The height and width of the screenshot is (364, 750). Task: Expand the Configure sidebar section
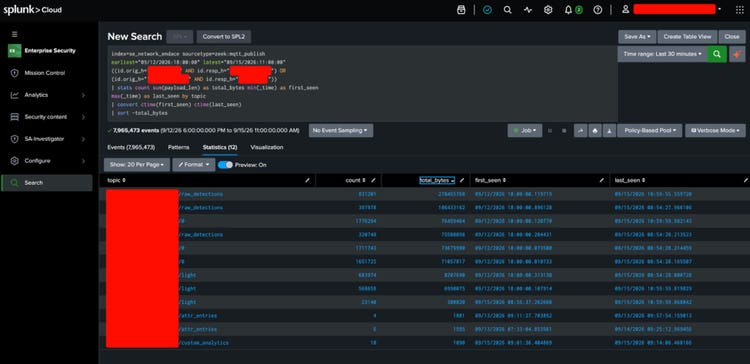click(x=48, y=161)
